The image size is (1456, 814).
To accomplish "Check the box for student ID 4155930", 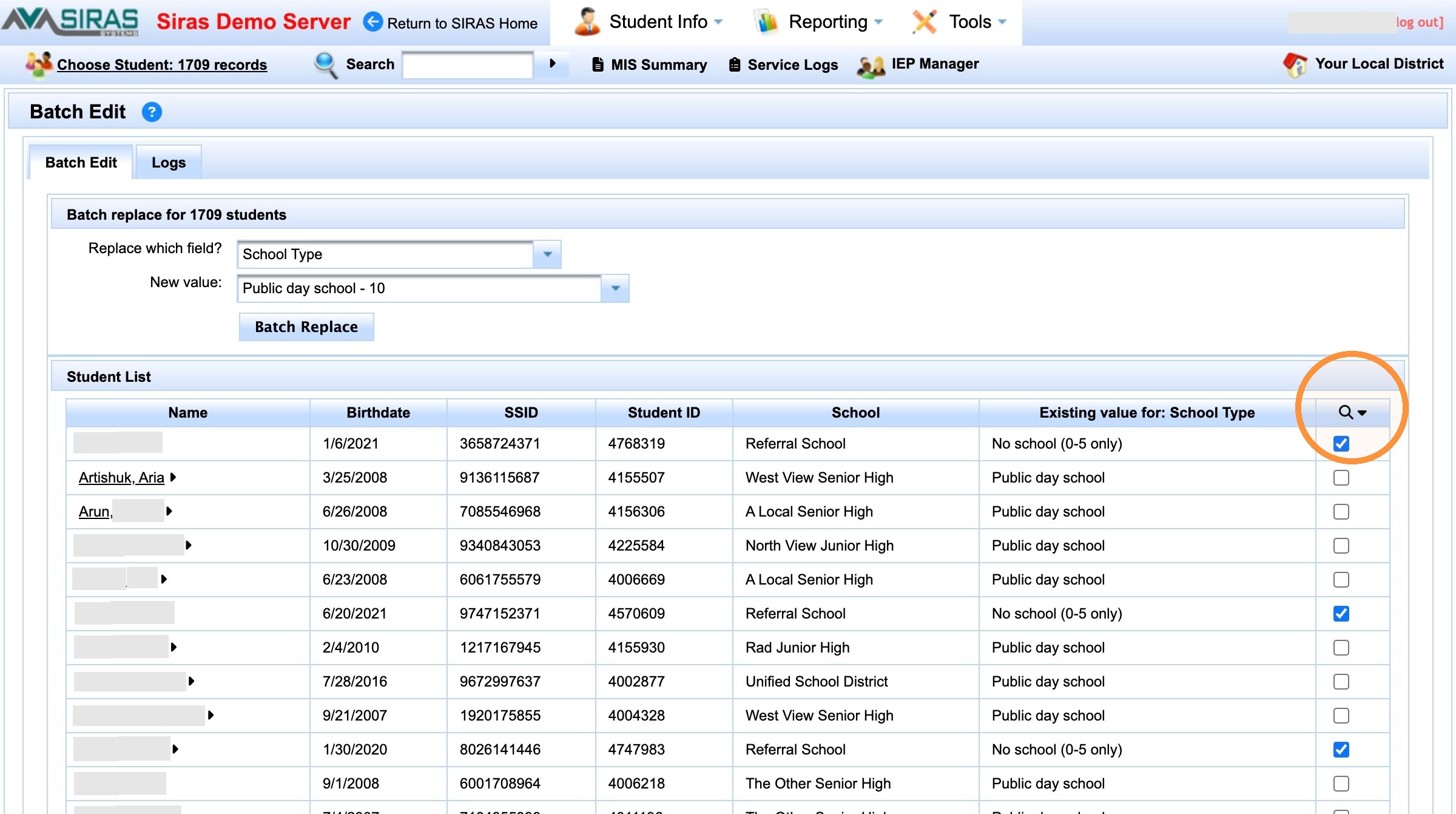I will [1341, 648].
